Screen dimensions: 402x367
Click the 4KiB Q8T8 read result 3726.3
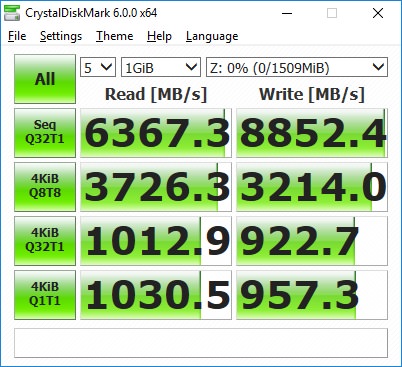click(x=156, y=187)
